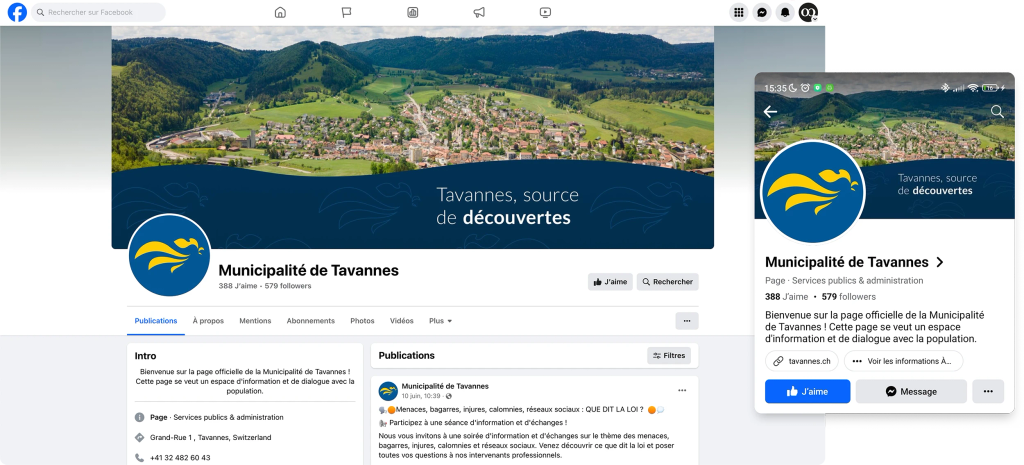Tap 579 followers in mobile view
This screenshot has width=1024, height=465.
click(849, 297)
